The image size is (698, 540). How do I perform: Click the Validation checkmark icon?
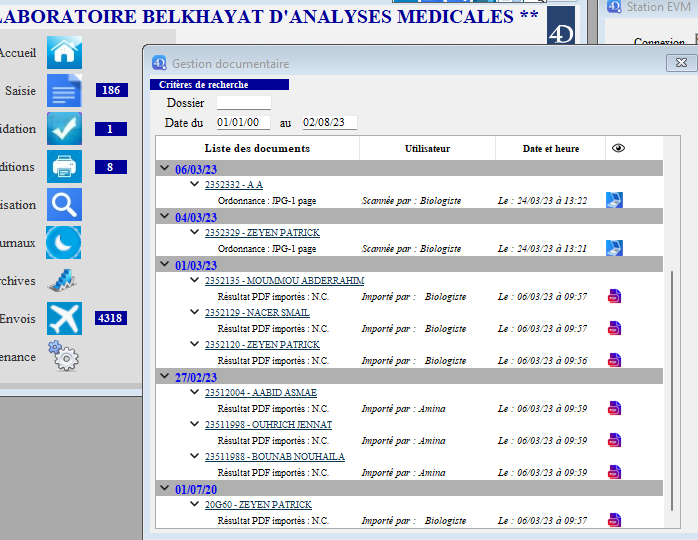[64, 129]
